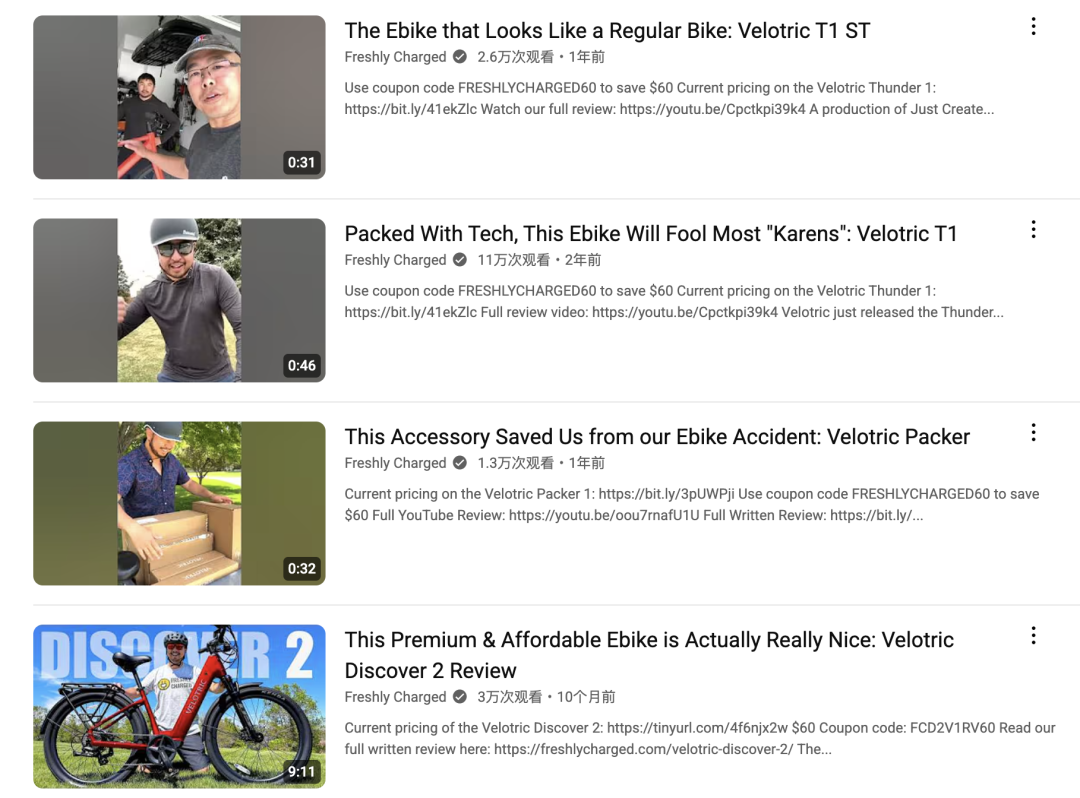1080x798 pixels.
Task: Visit Freshly Charged channel from first video
Action: [395, 57]
